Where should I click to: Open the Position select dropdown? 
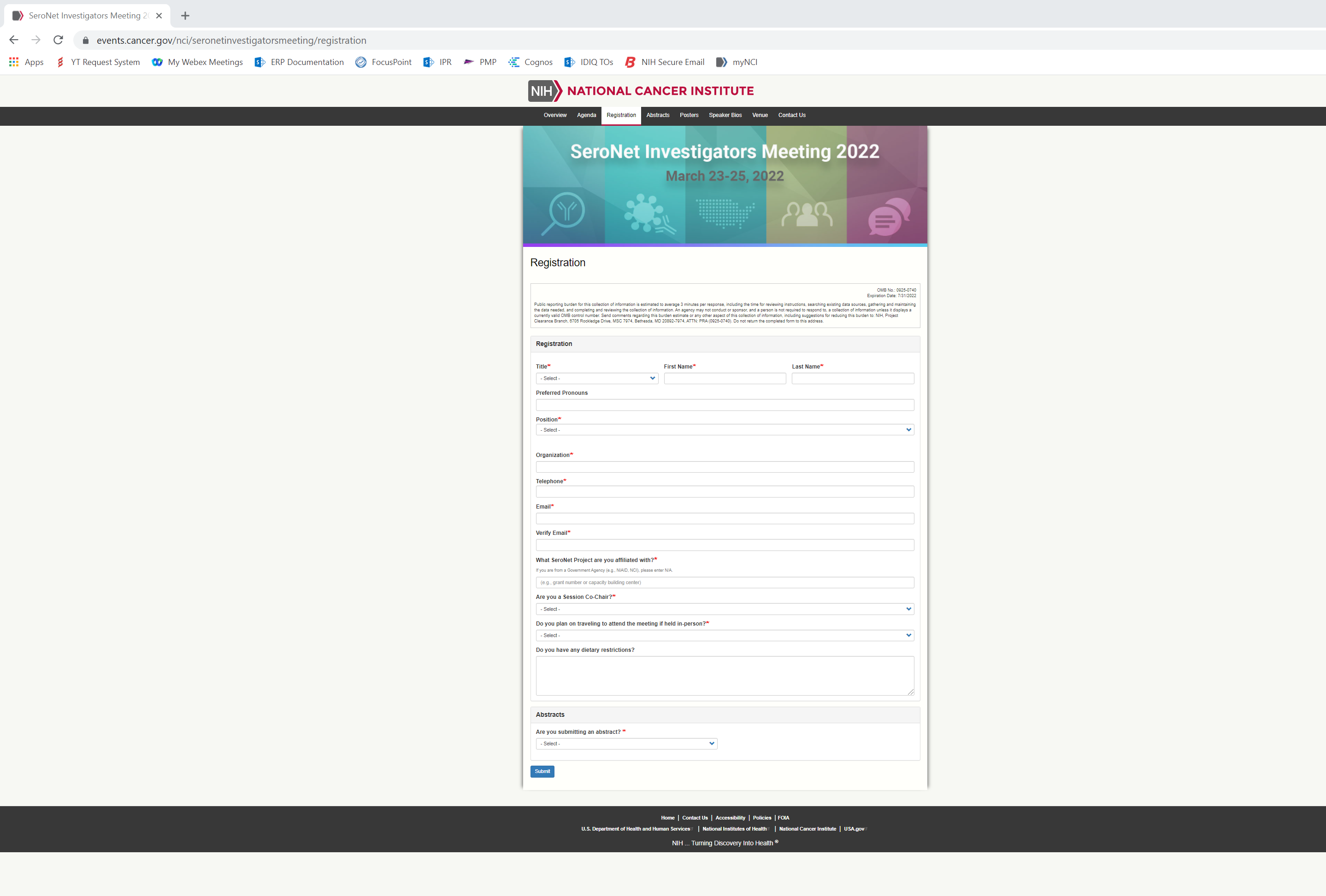tap(725, 430)
